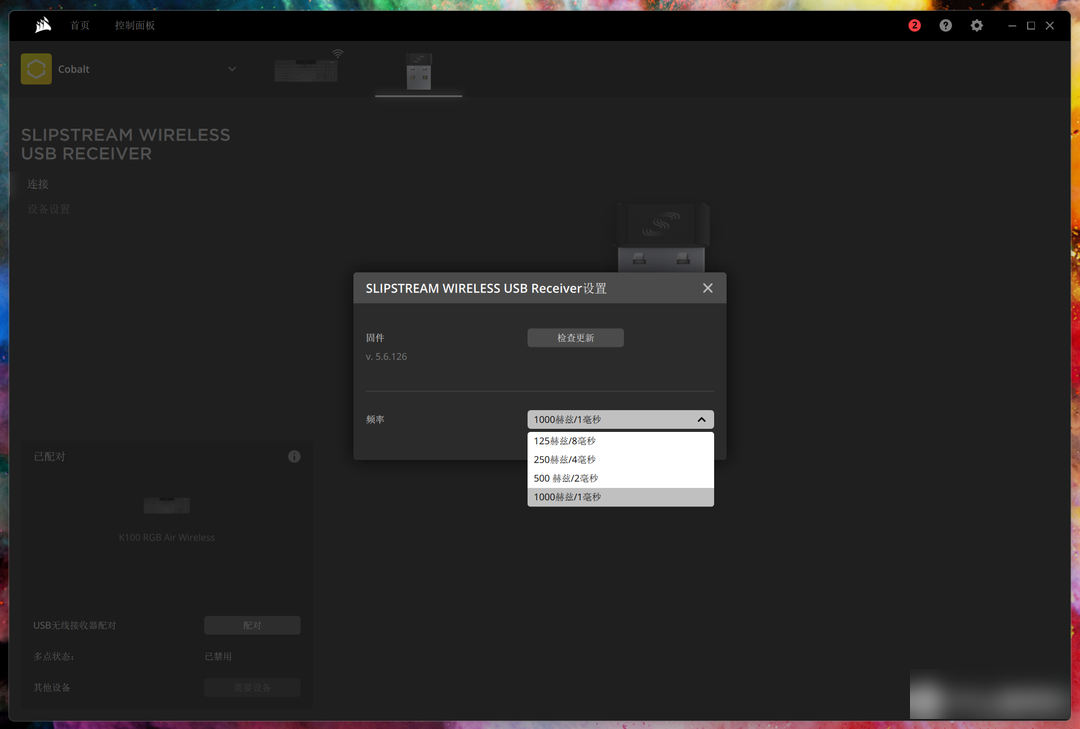
Task: Open the help question mark icon
Action: (x=946, y=25)
